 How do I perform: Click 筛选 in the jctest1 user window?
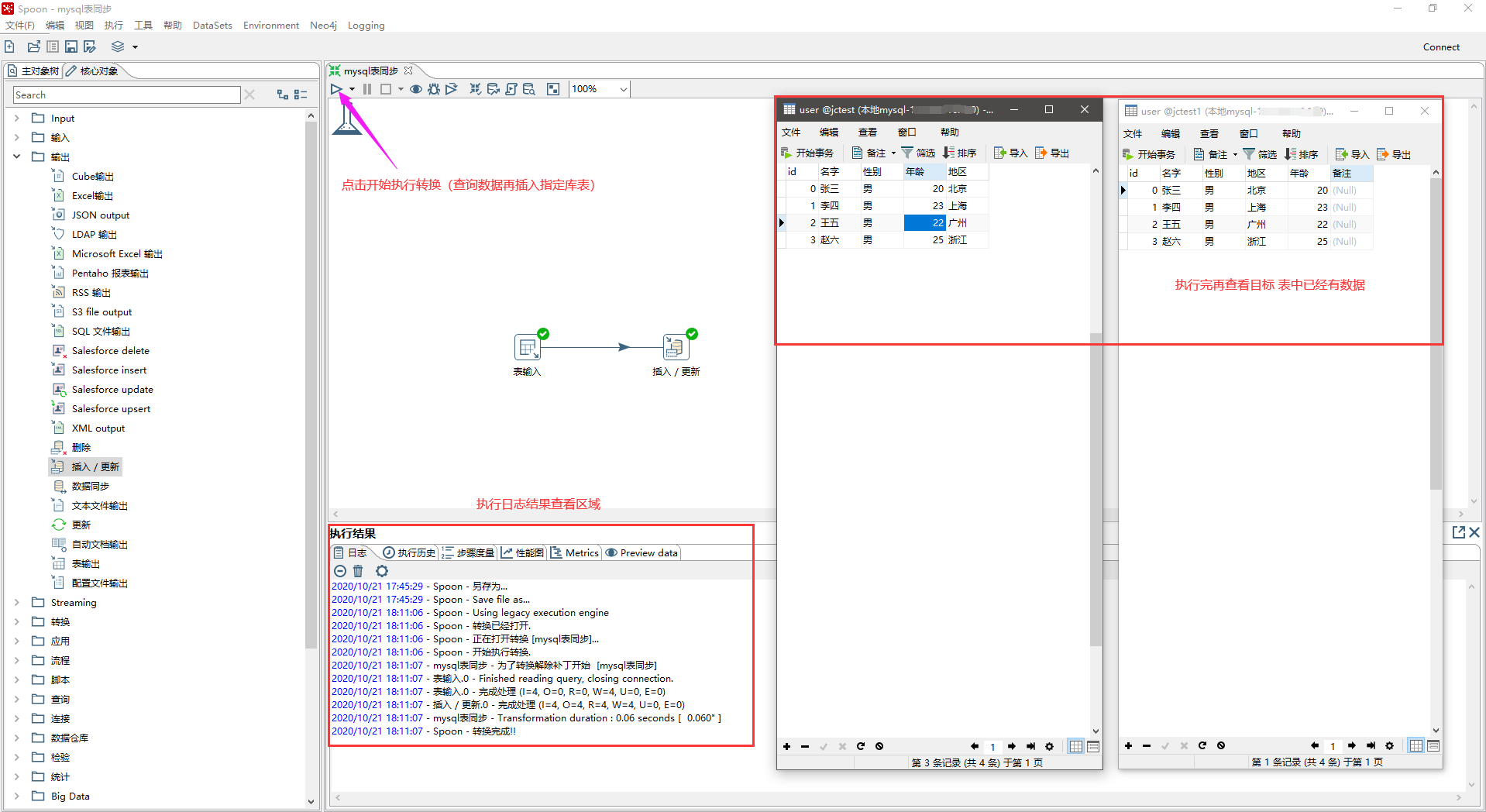[x=1260, y=154]
